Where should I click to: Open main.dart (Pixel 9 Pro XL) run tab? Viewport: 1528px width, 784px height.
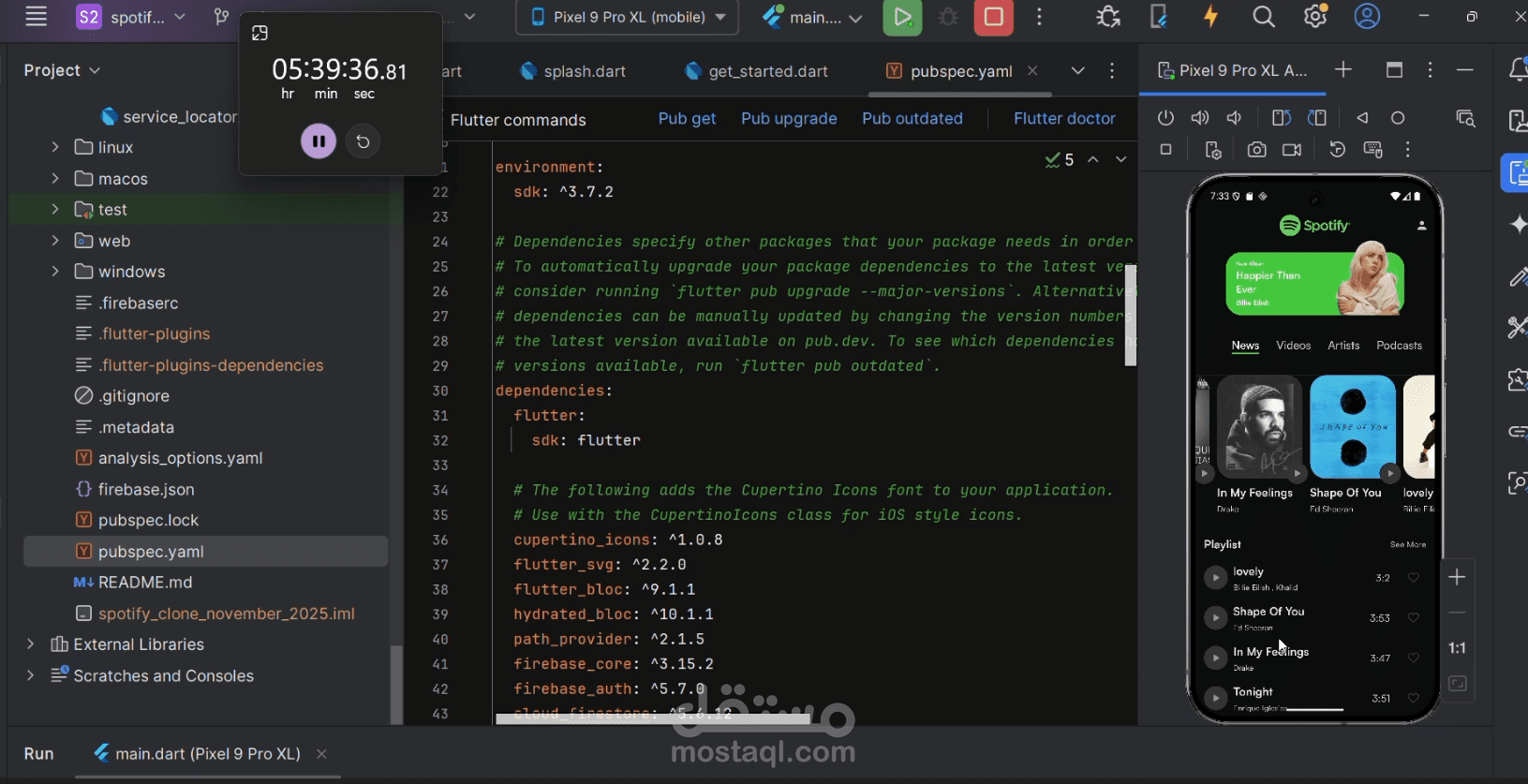[208, 753]
